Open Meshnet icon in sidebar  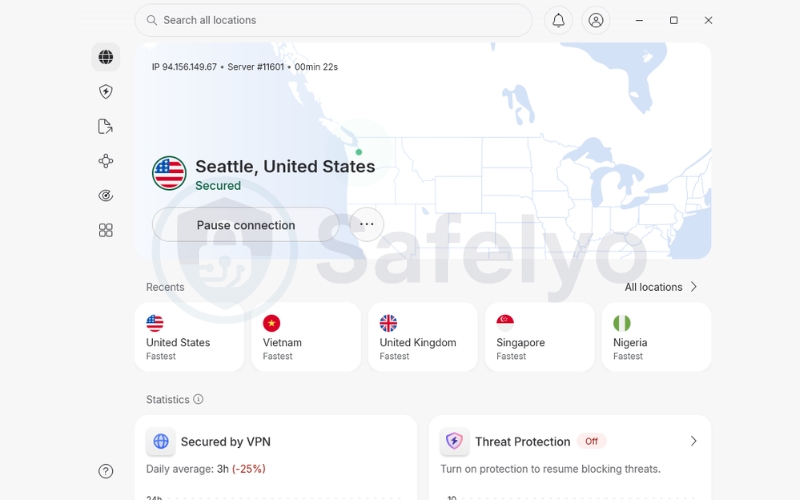click(x=106, y=161)
